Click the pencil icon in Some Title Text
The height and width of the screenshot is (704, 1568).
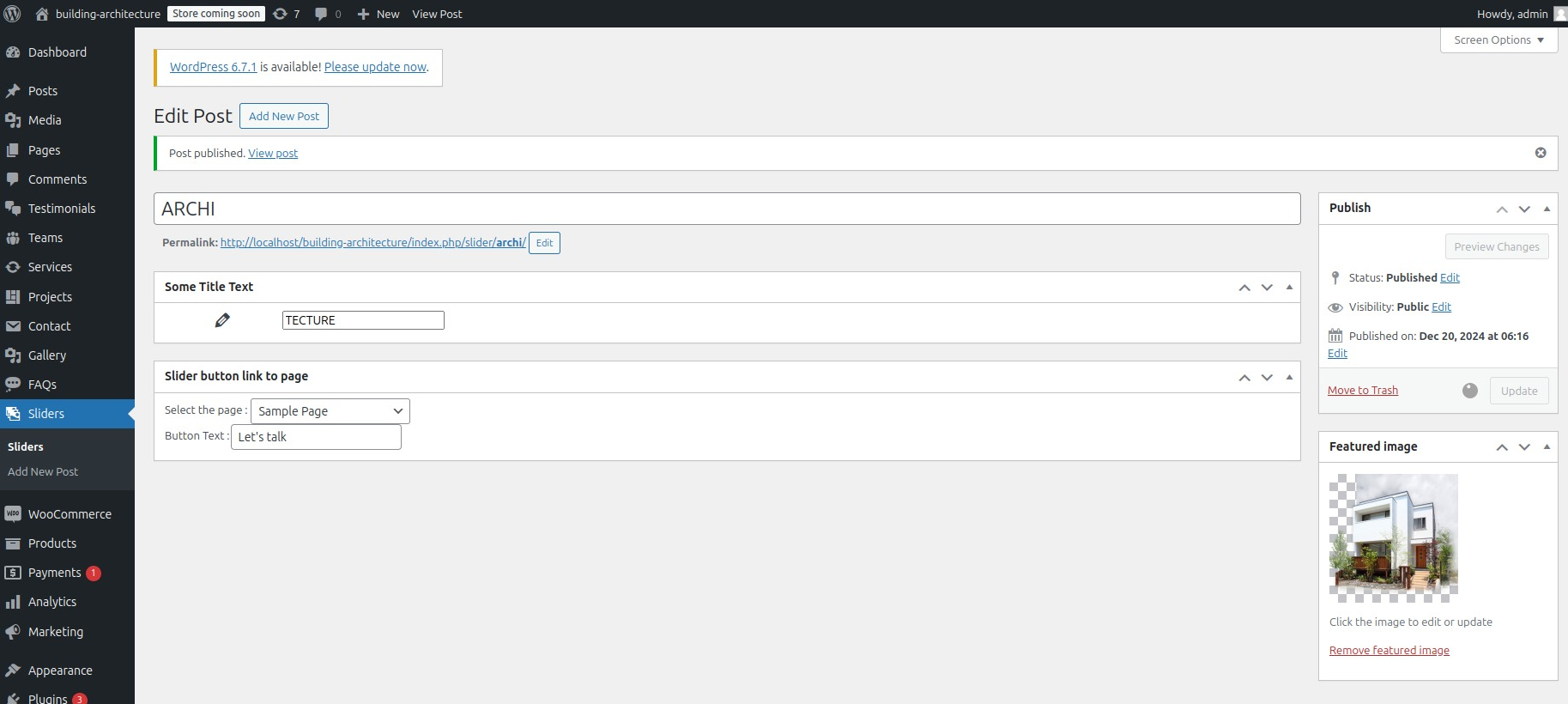(222, 320)
